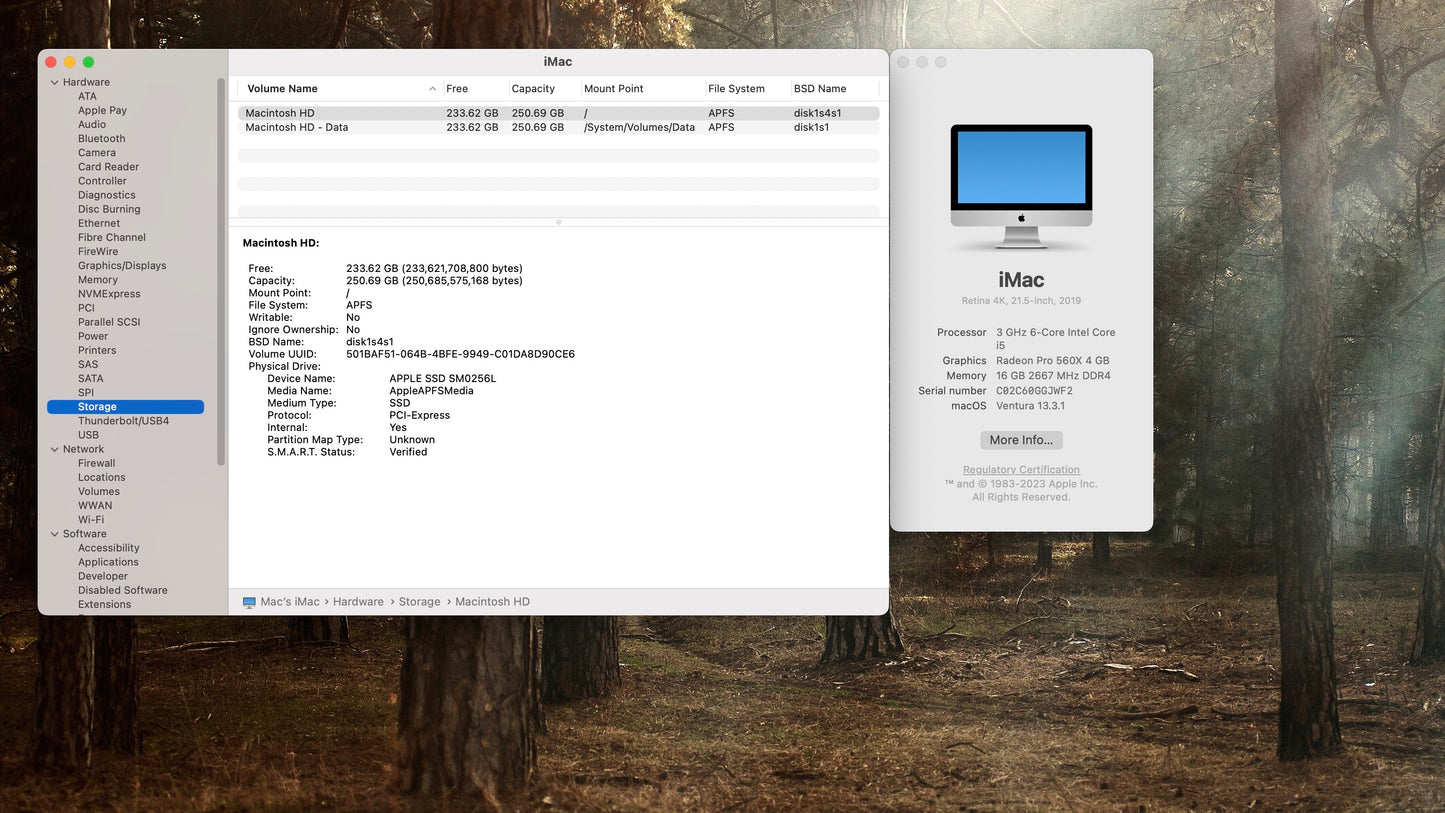Image resolution: width=1445 pixels, height=813 pixels.
Task: Select Applications under Software
Action: click(x=107, y=561)
